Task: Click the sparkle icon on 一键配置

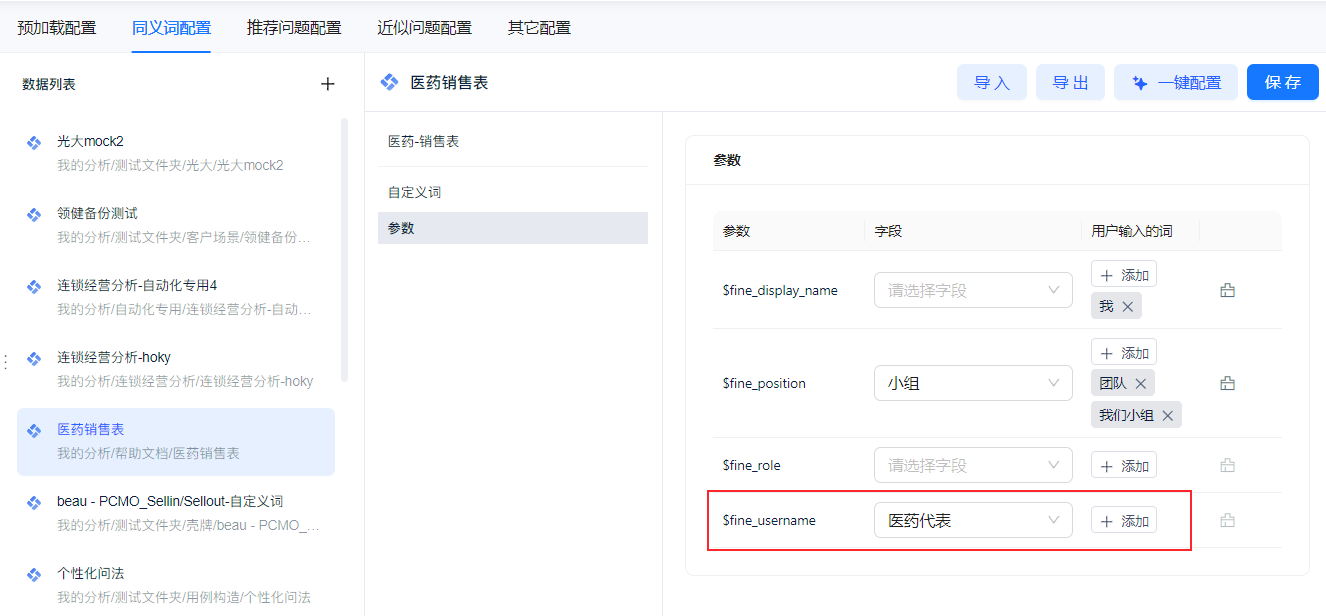Action: coord(1139,83)
